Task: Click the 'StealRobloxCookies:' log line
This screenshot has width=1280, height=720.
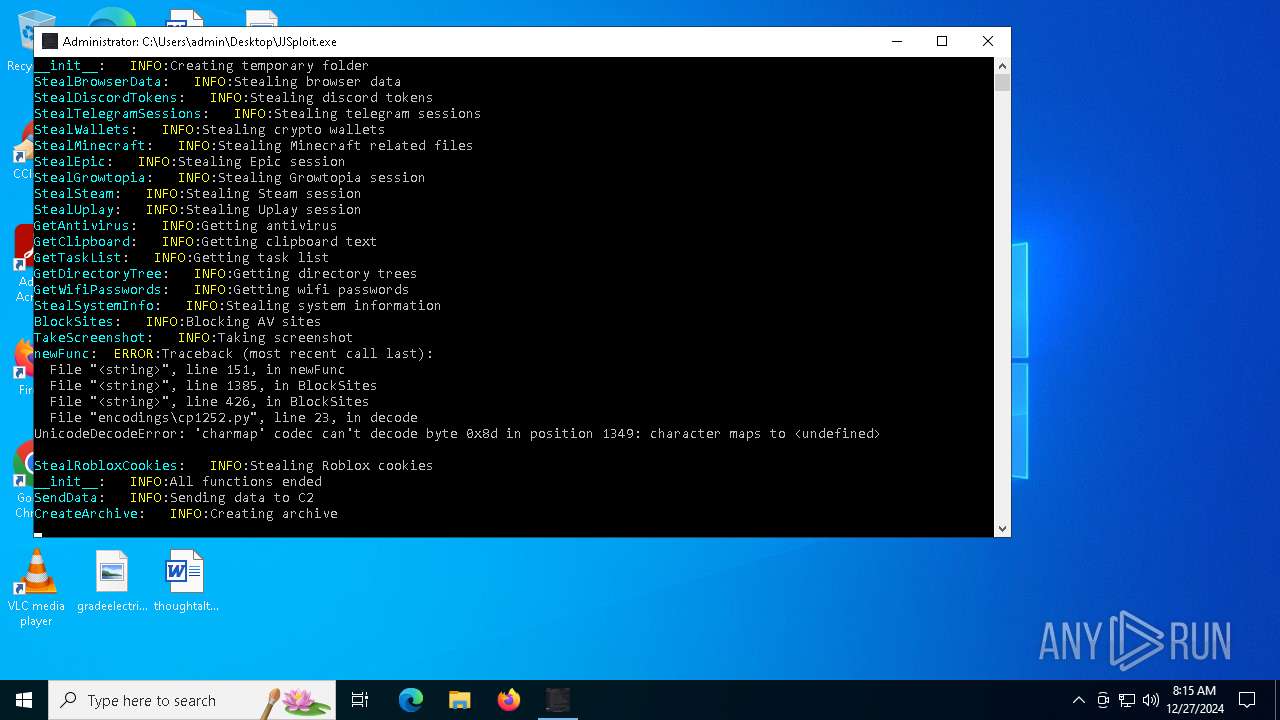Action: [233, 466]
